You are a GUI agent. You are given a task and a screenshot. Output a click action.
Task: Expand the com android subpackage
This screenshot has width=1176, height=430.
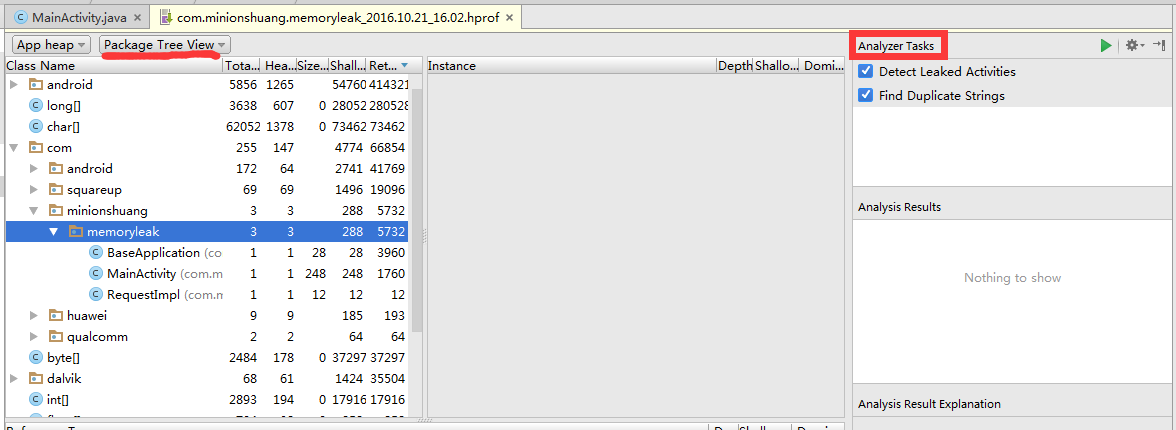[34, 169]
